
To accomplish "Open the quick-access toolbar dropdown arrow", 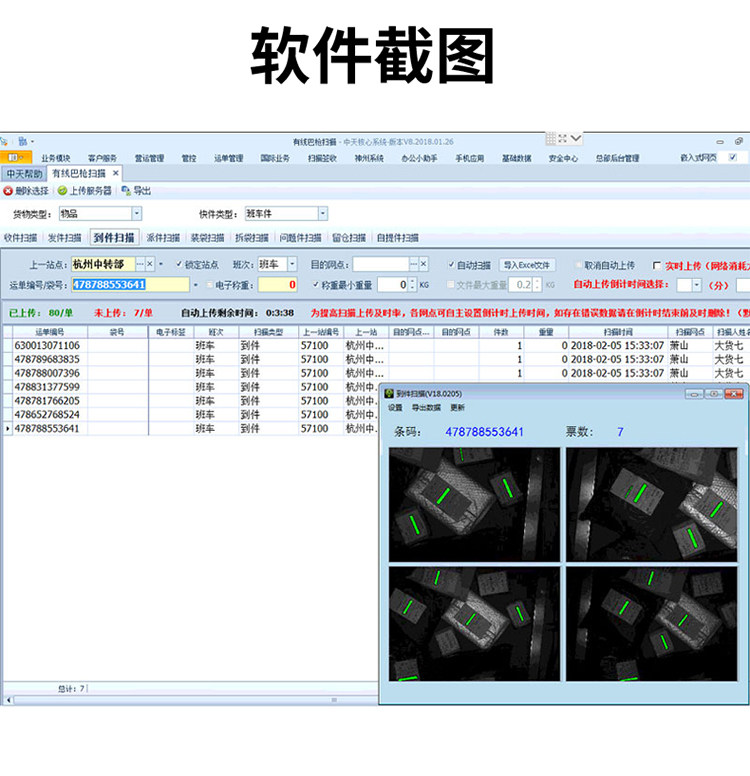I will click(x=33, y=142).
